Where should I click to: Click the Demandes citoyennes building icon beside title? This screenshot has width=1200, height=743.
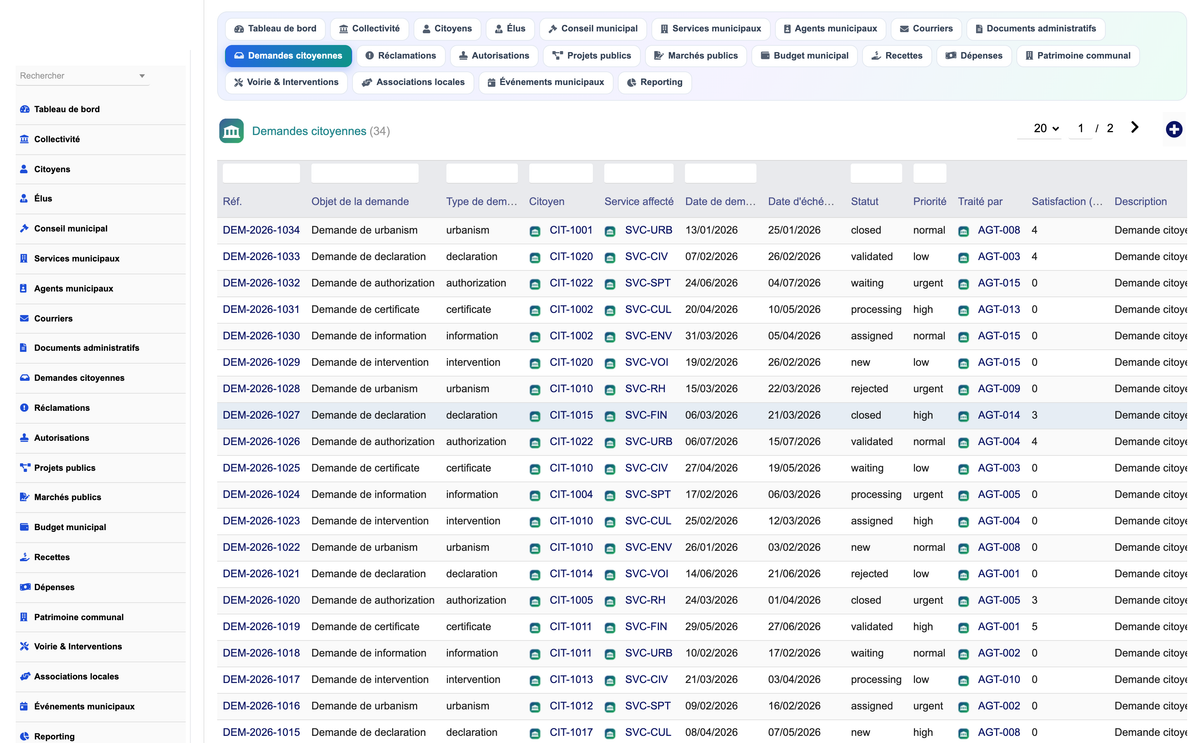point(231,131)
